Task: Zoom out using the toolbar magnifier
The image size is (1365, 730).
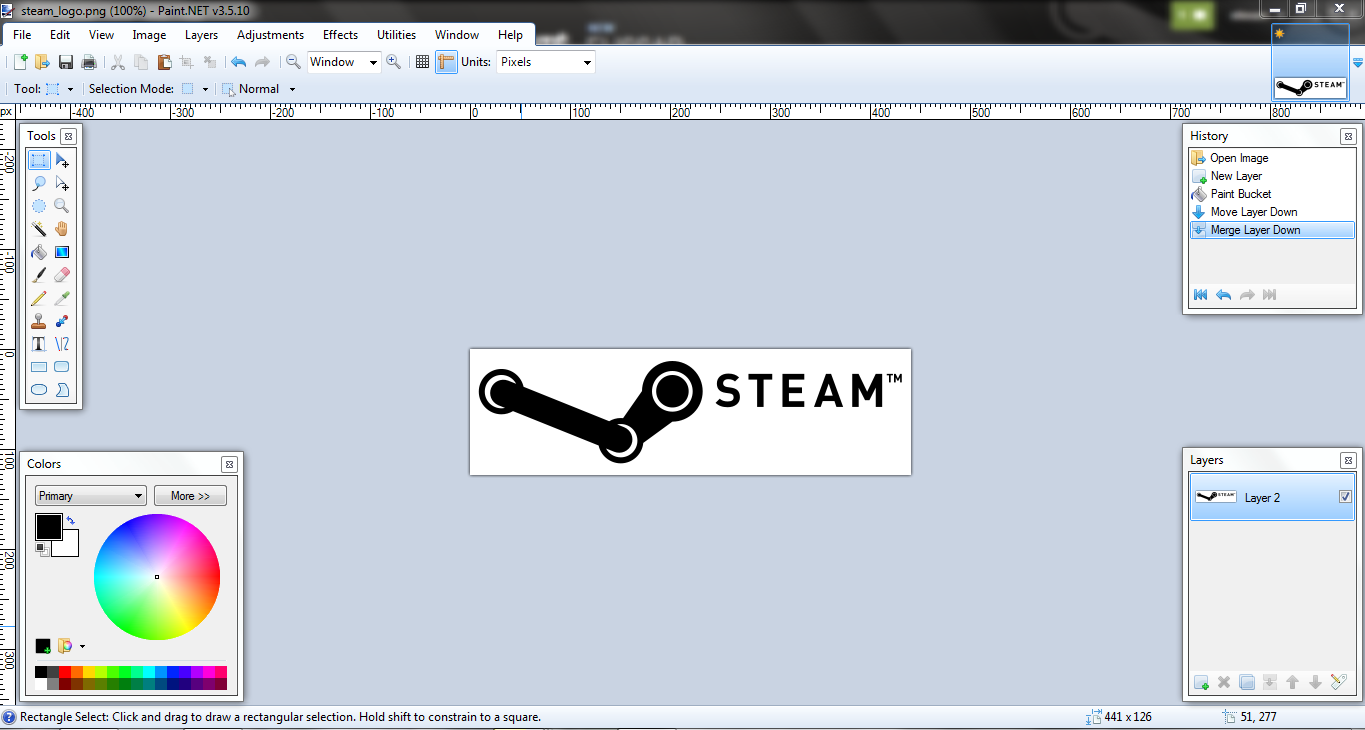Action: coord(293,62)
